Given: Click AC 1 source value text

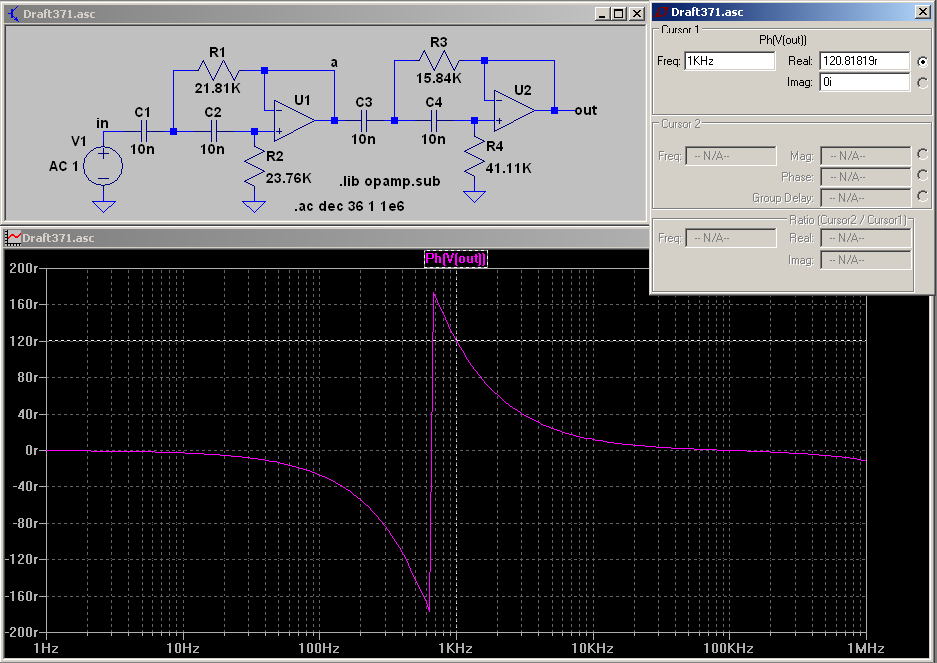Looking at the screenshot, I should click(x=63, y=166).
